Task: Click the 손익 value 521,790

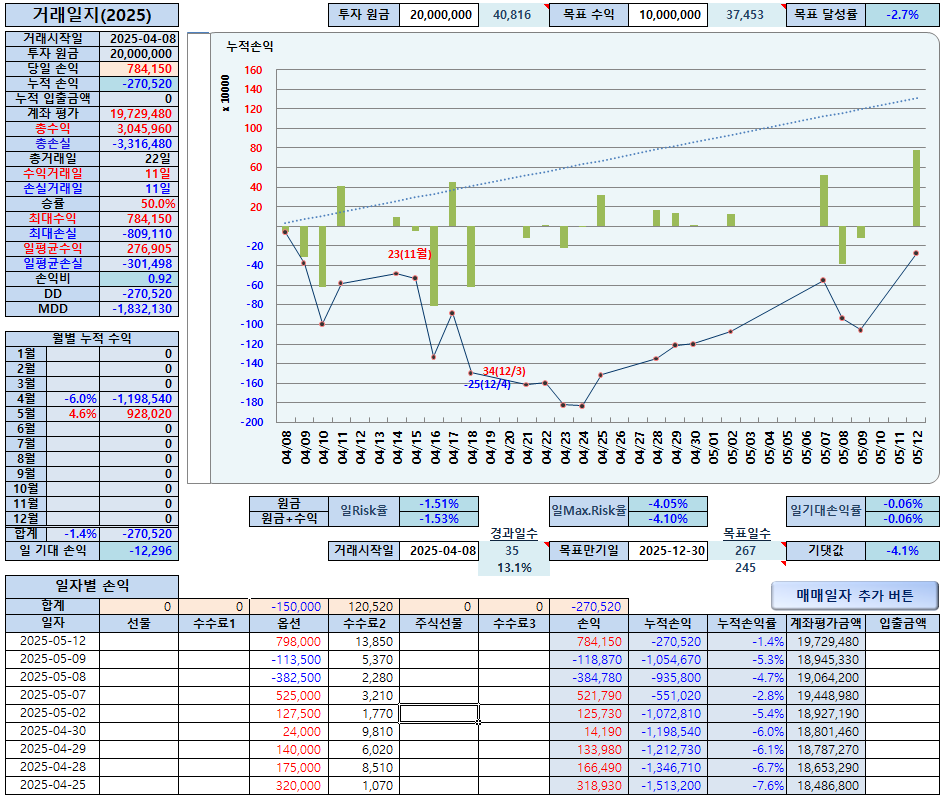Action: click(589, 696)
